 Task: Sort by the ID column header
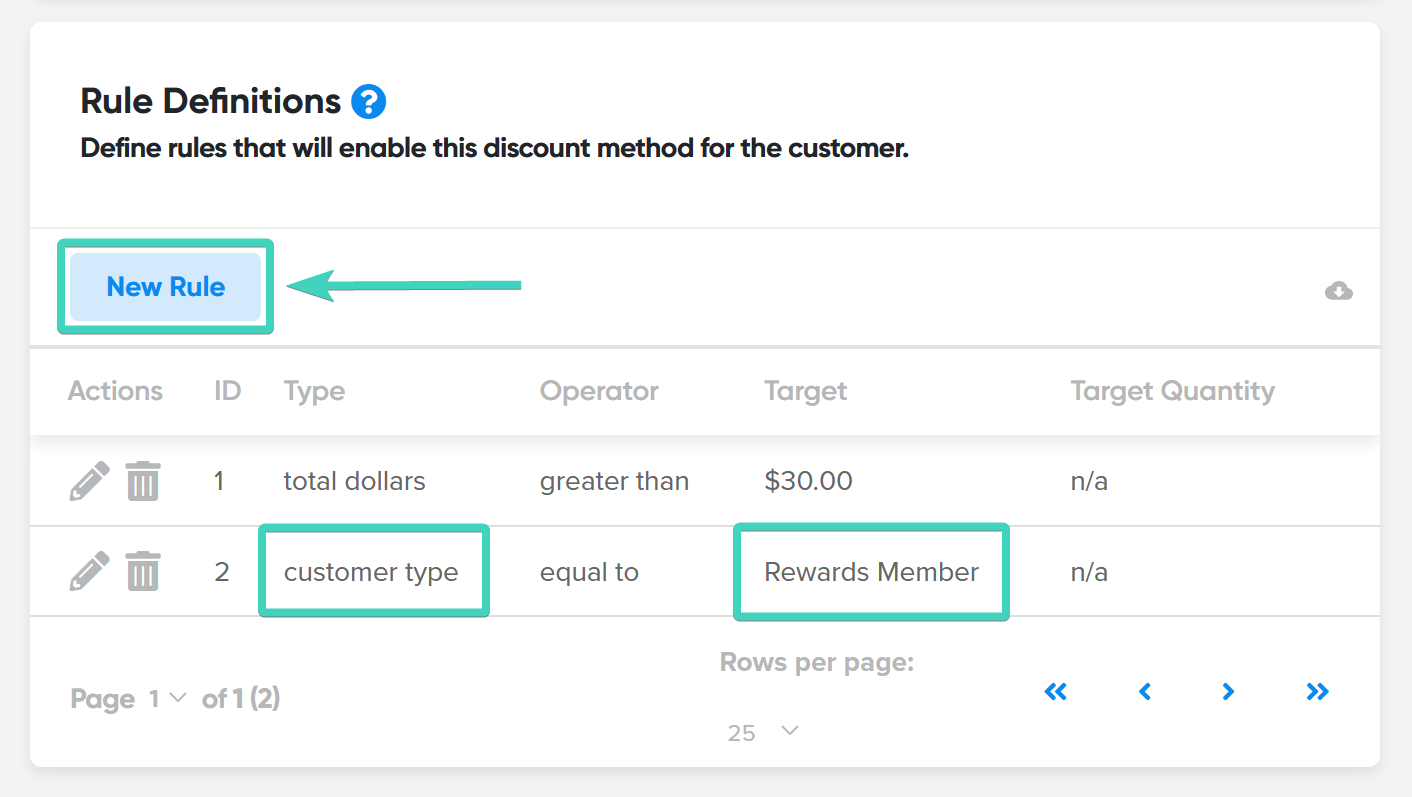click(x=228, y=390)
